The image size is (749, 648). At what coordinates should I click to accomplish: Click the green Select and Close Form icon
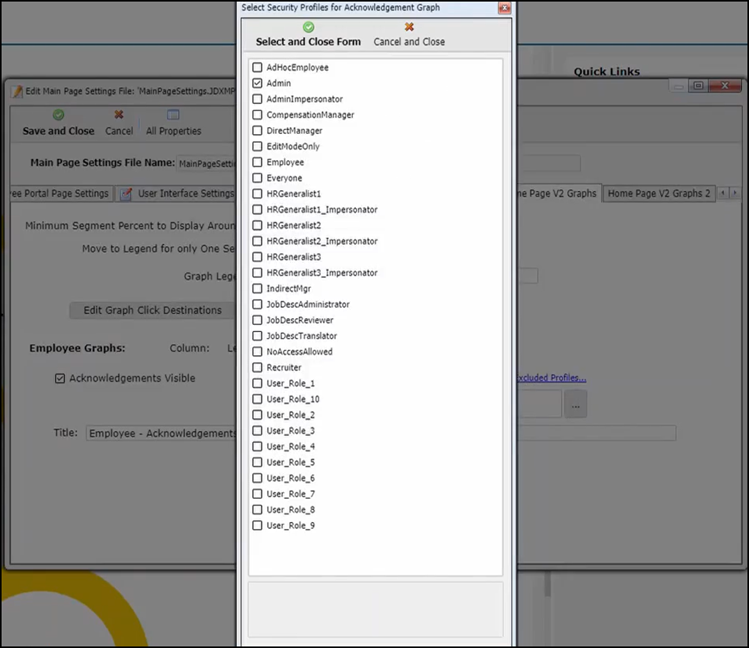tap(308, 27)
